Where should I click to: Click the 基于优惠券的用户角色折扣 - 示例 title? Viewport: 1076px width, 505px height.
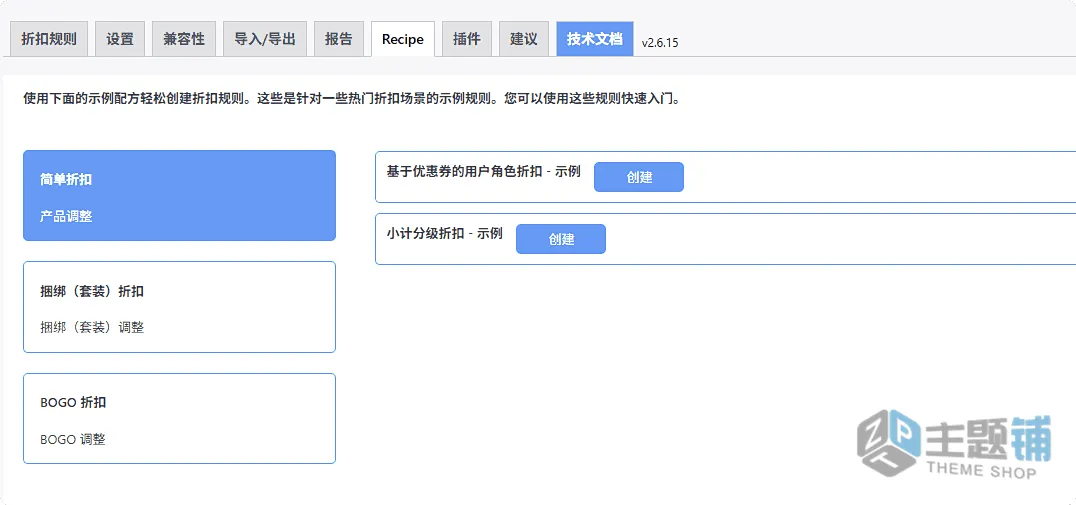[484, 172]
